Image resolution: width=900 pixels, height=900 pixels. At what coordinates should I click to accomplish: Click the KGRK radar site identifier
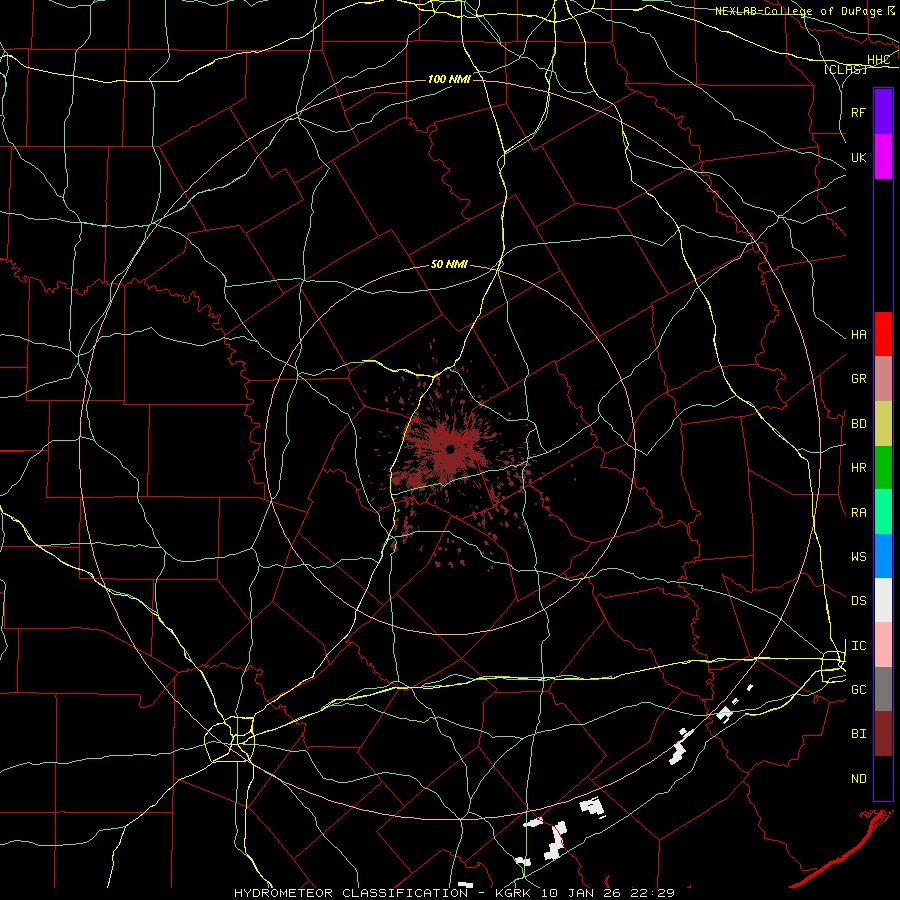pyautogui.click(x=515, y=893)
